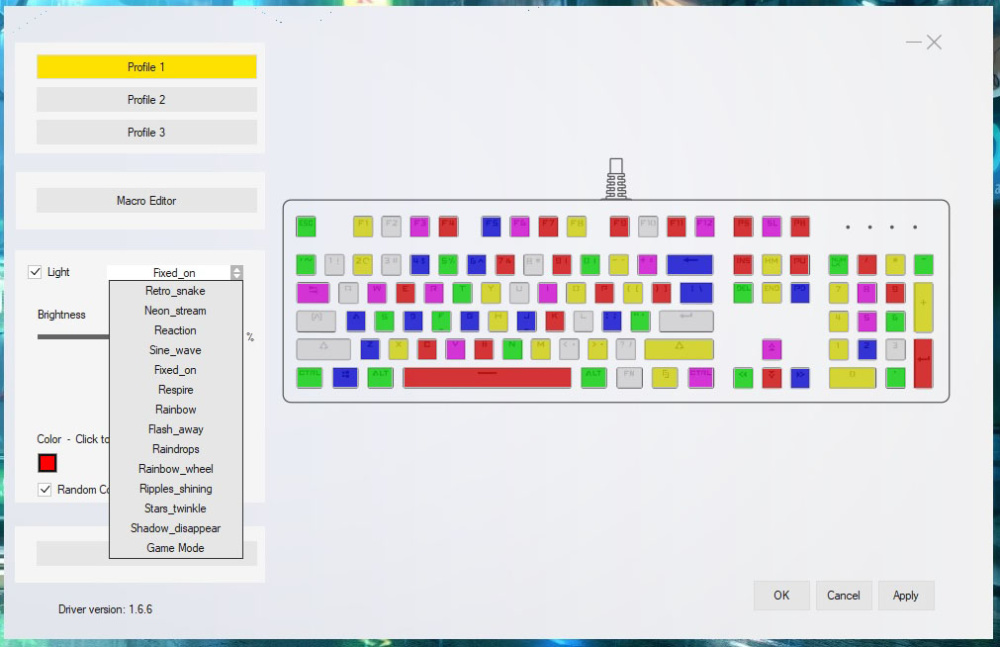Select the wide yellow numpad 0 key
This screenshot has width=1000, height=647.
[853, 378]
